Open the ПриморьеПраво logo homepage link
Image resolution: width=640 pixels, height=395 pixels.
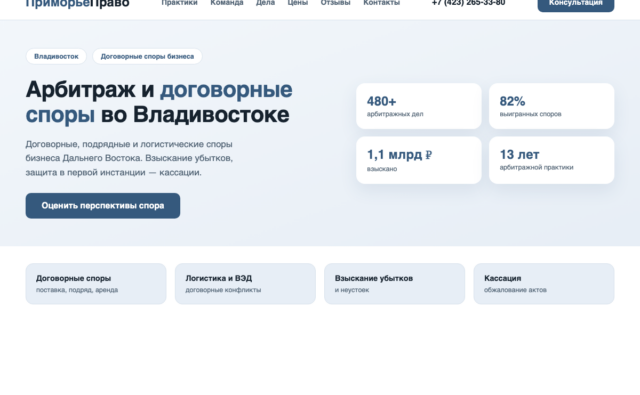78,3
